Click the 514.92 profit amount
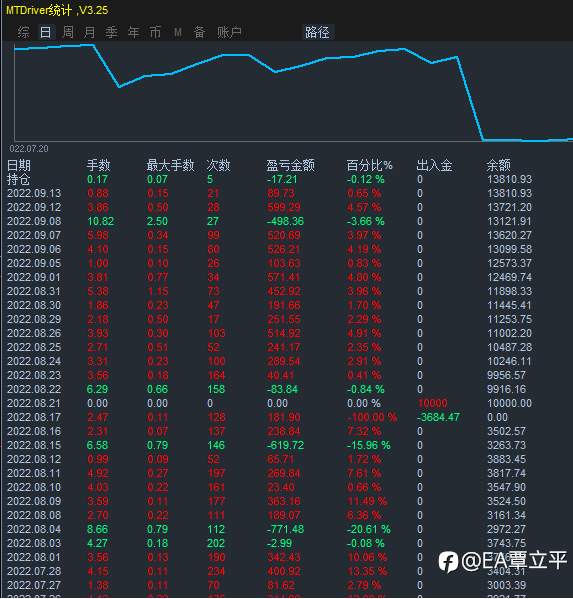The height and width of the screenshot is (599, 573). coord(284,333)
